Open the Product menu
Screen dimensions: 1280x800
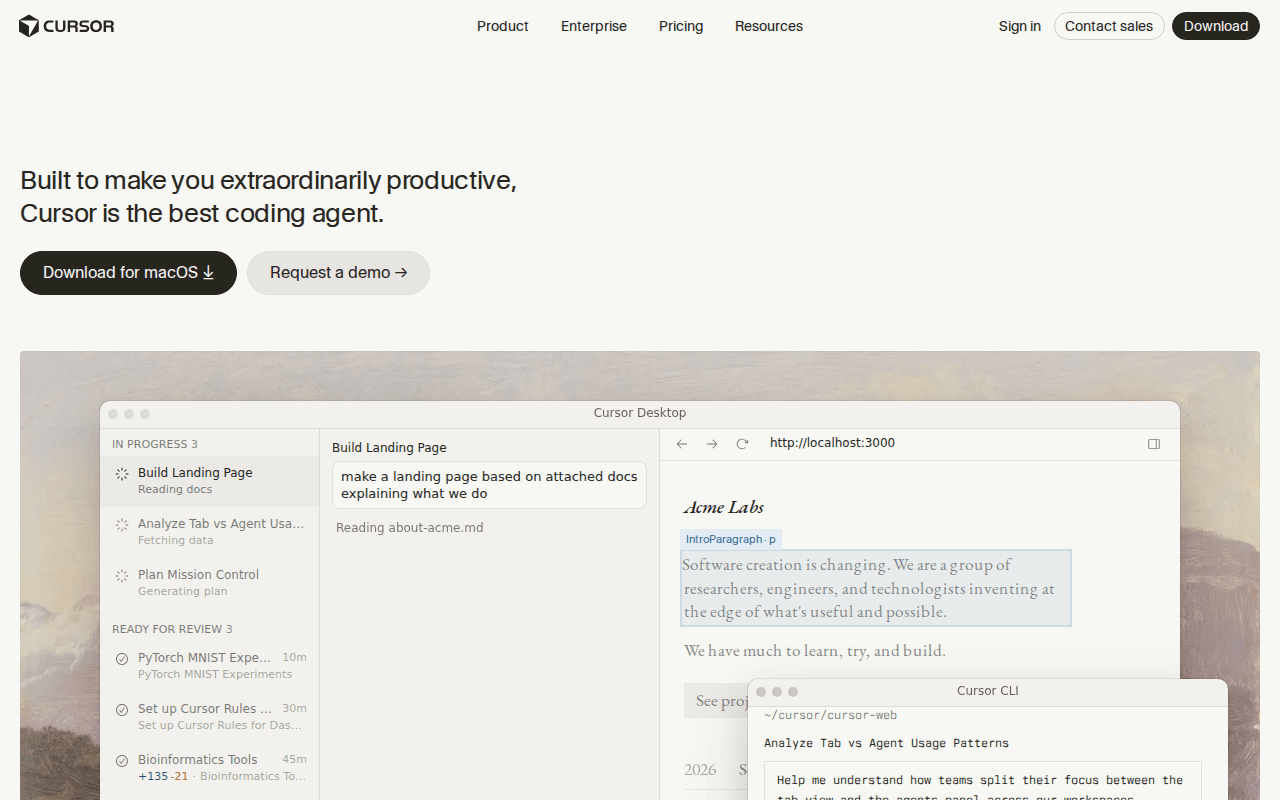[x=503, y=26]
